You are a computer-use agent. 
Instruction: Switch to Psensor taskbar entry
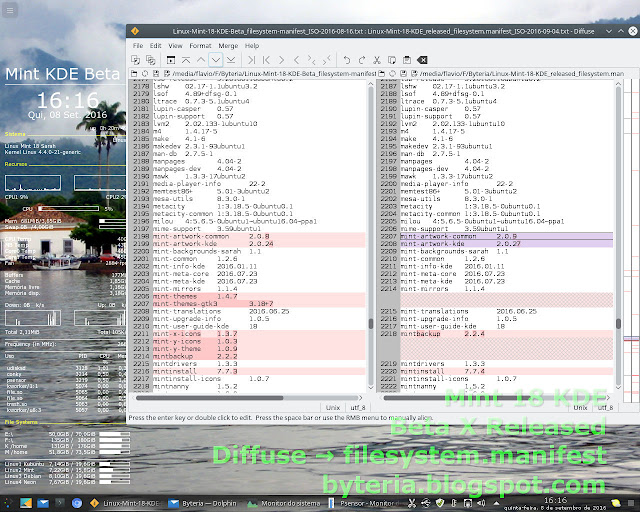pyautogui.click(x=362, y=503)
